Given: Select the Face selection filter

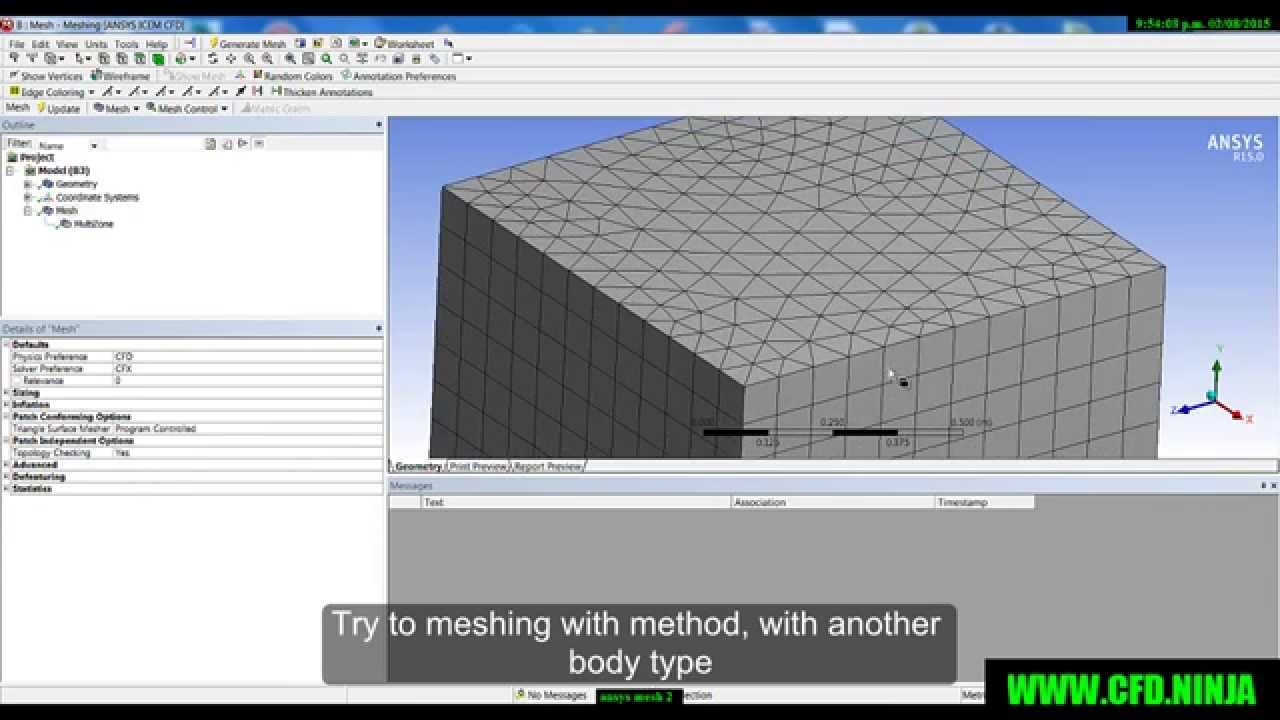Looking at the screenshot, I should pyautogui.click(x=139, y=59).
